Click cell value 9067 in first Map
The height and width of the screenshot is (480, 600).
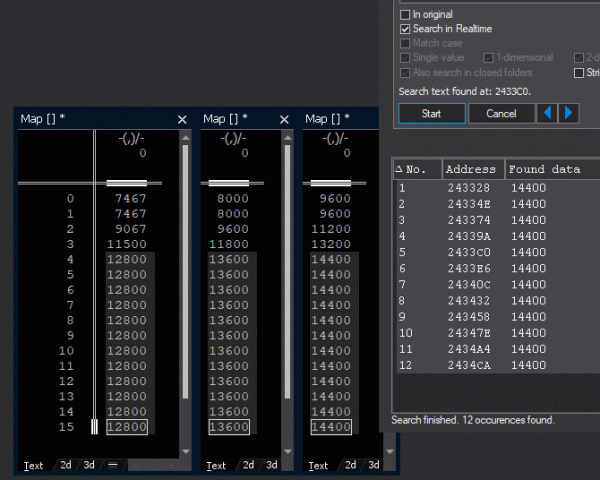click(x=131, y=229)
